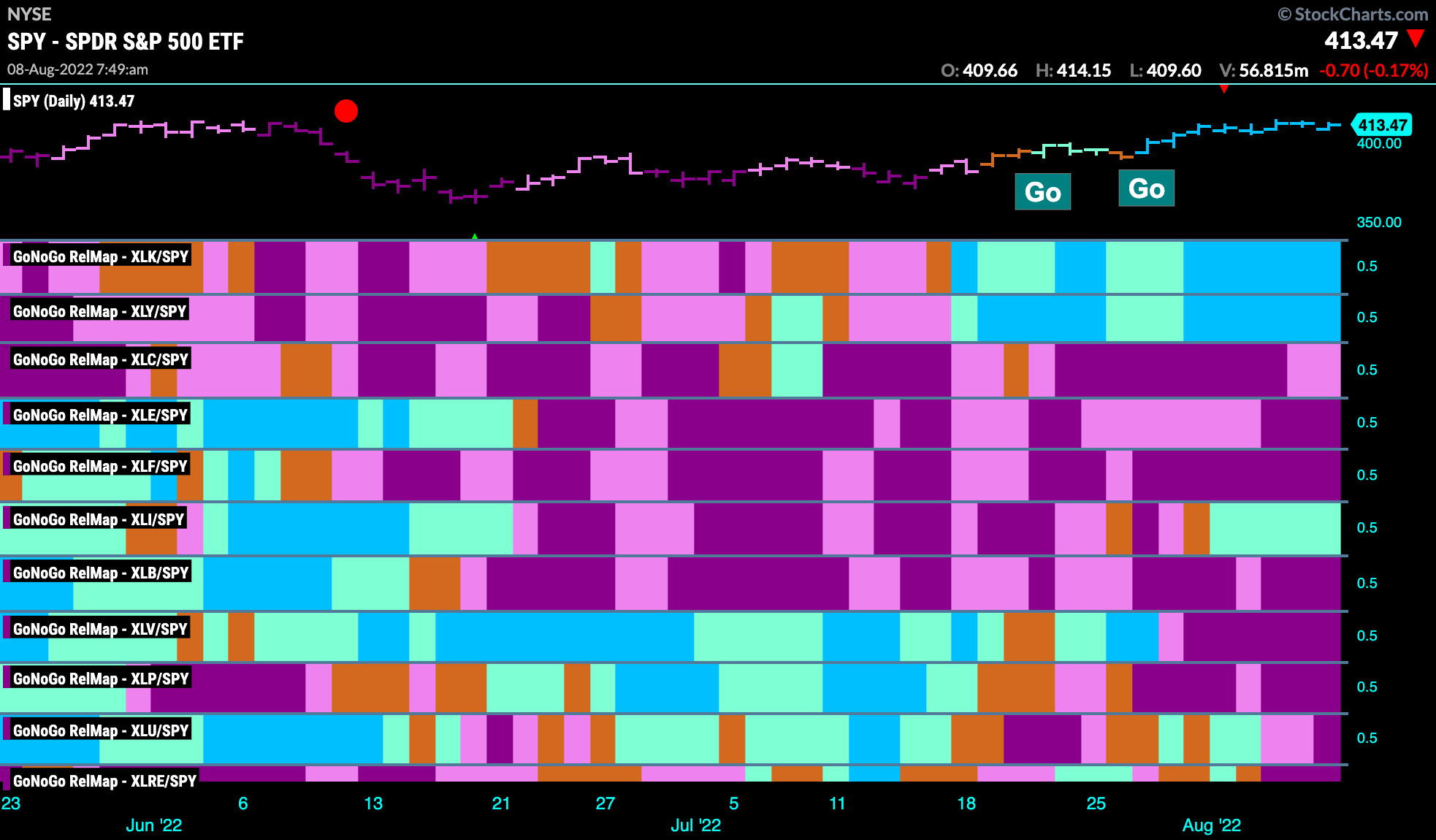The width and height of the screenshot is (1436, 840).
Task: Click the red down arrow beside 413.47
Action: pos(1416,38)
